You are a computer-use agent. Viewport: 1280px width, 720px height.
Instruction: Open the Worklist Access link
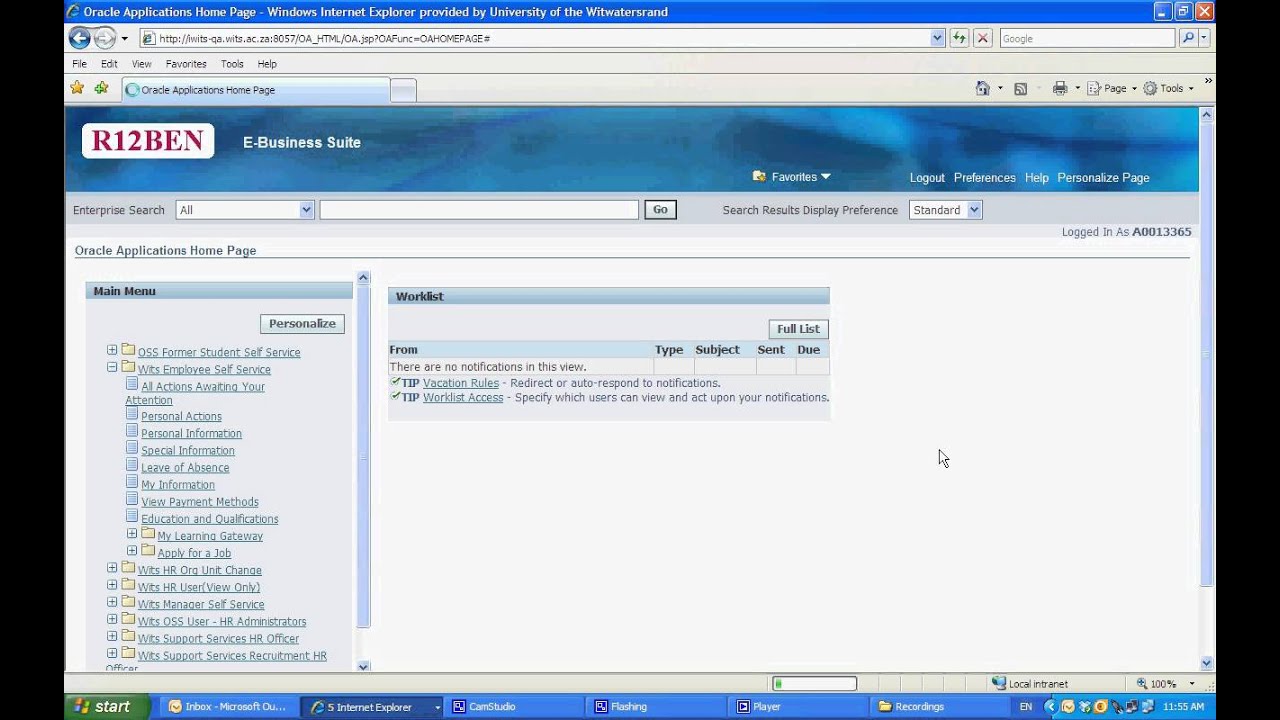pos(463,397)
